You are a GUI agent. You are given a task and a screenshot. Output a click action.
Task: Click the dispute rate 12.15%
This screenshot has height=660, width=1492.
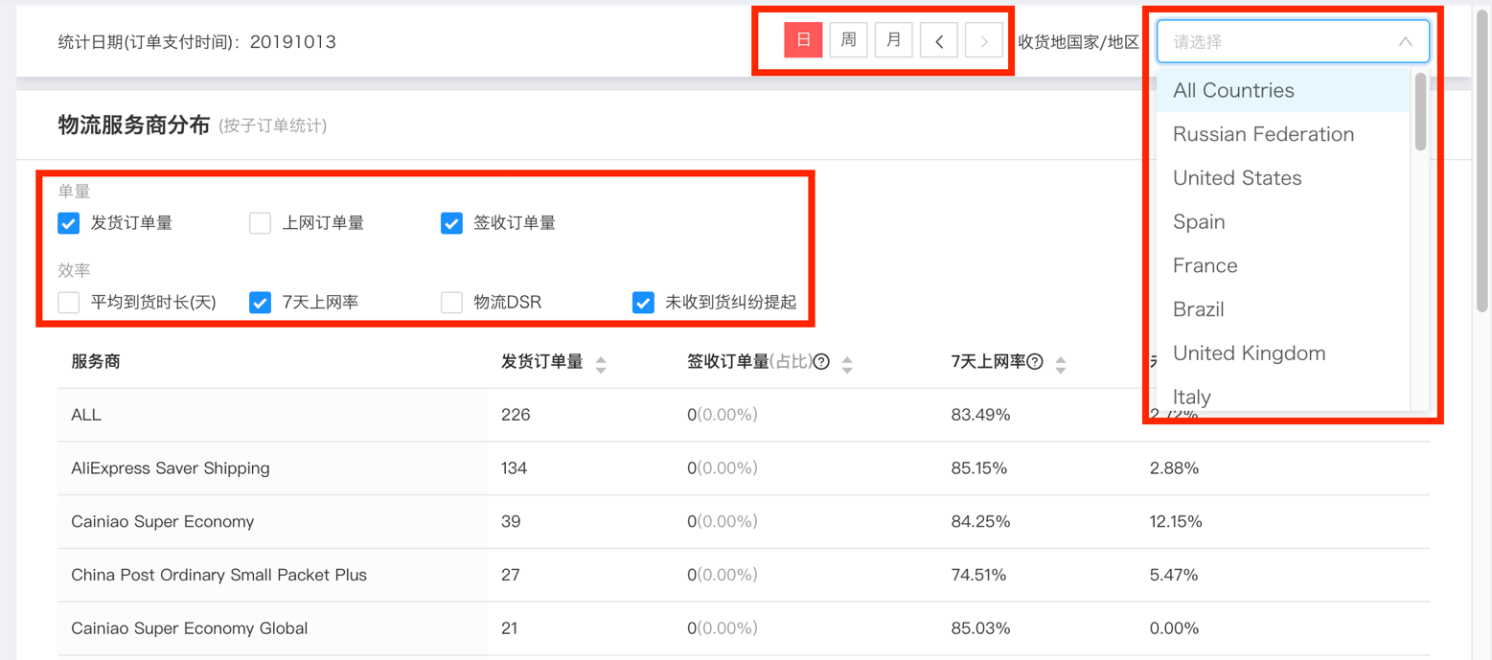click(1176, 522)
